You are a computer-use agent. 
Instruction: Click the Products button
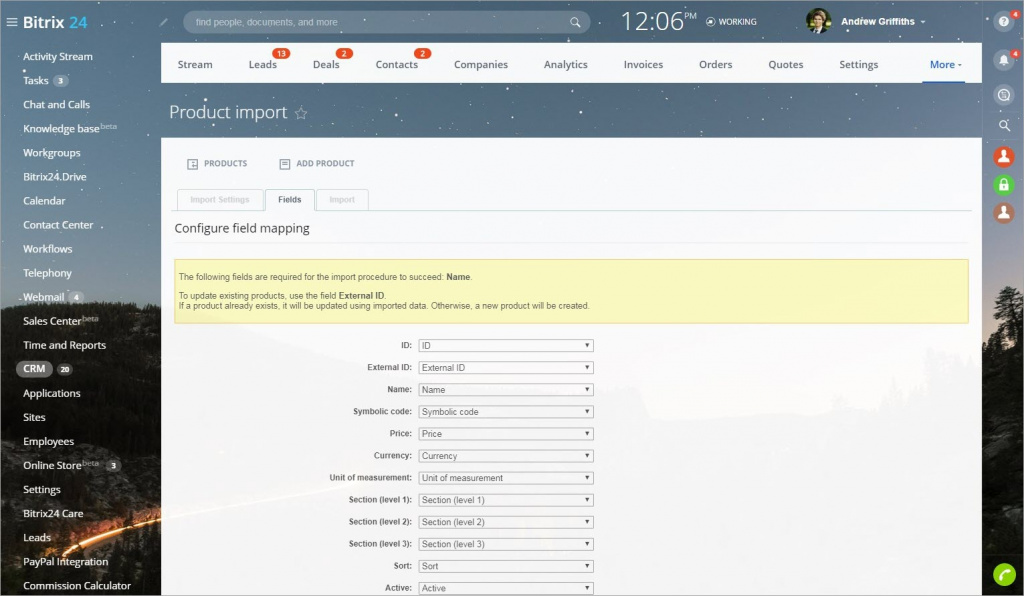point(217,164)
